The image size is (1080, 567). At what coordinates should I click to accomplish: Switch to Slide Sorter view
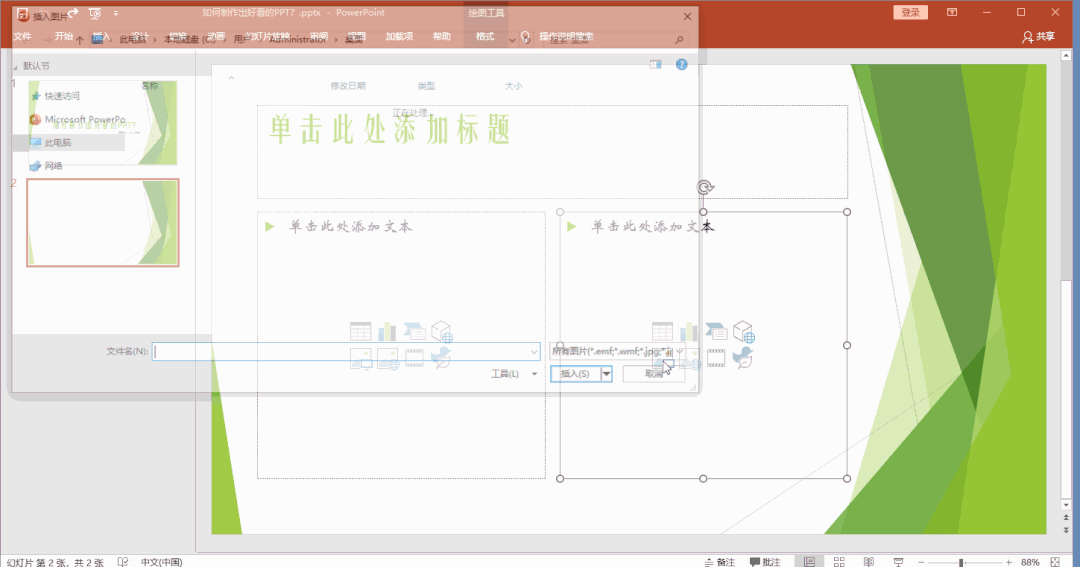(x=839, y=561)
